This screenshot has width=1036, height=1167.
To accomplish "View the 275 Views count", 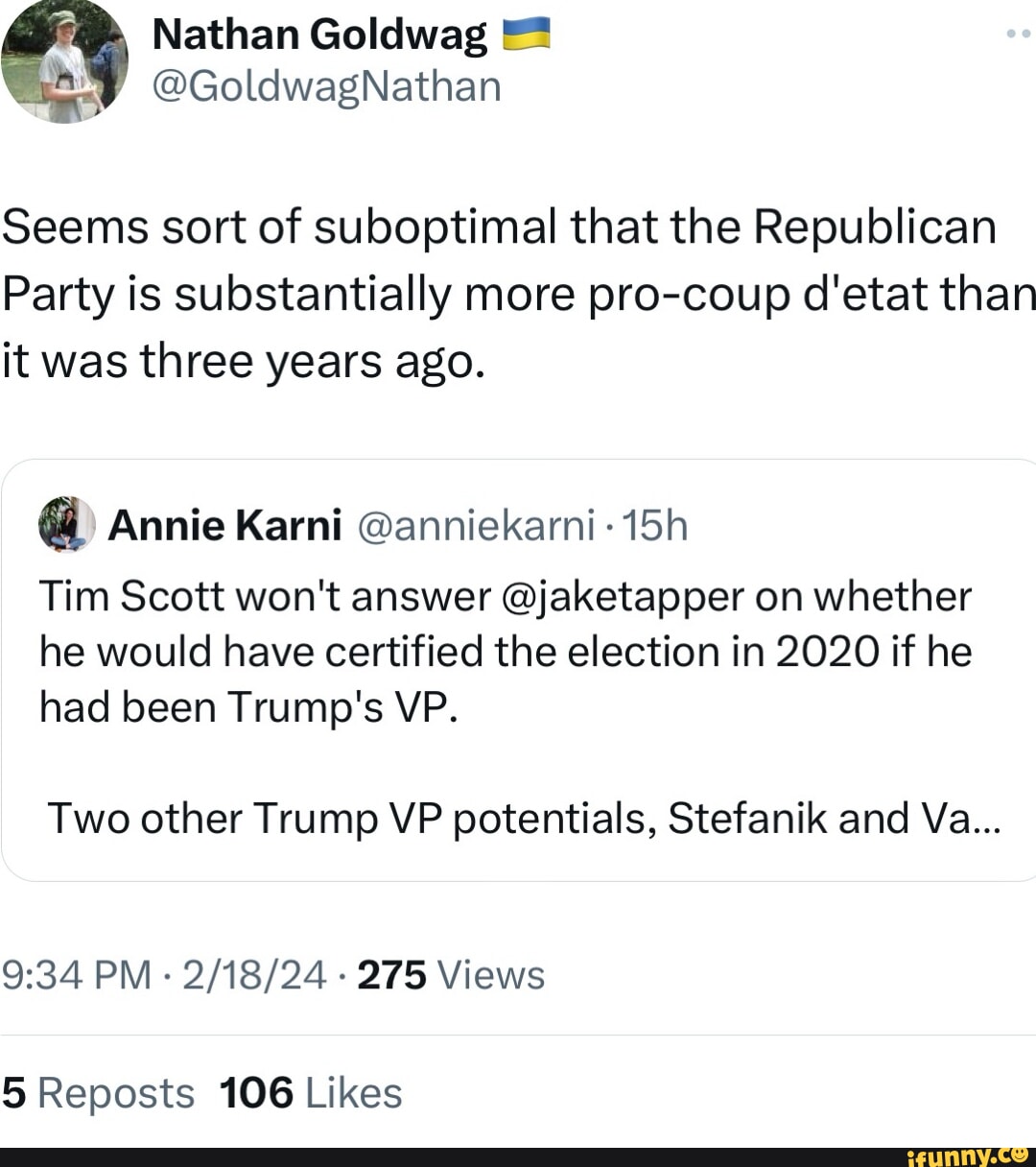I will click(x=451, y=975).
